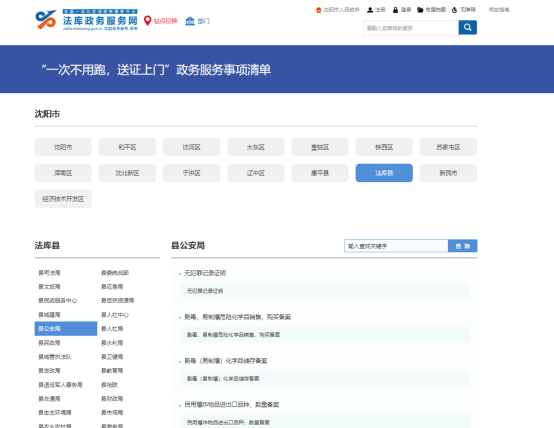Select the highlighted 县公安局 department
The height and width of the screenshot is (428, 554).
66,328
